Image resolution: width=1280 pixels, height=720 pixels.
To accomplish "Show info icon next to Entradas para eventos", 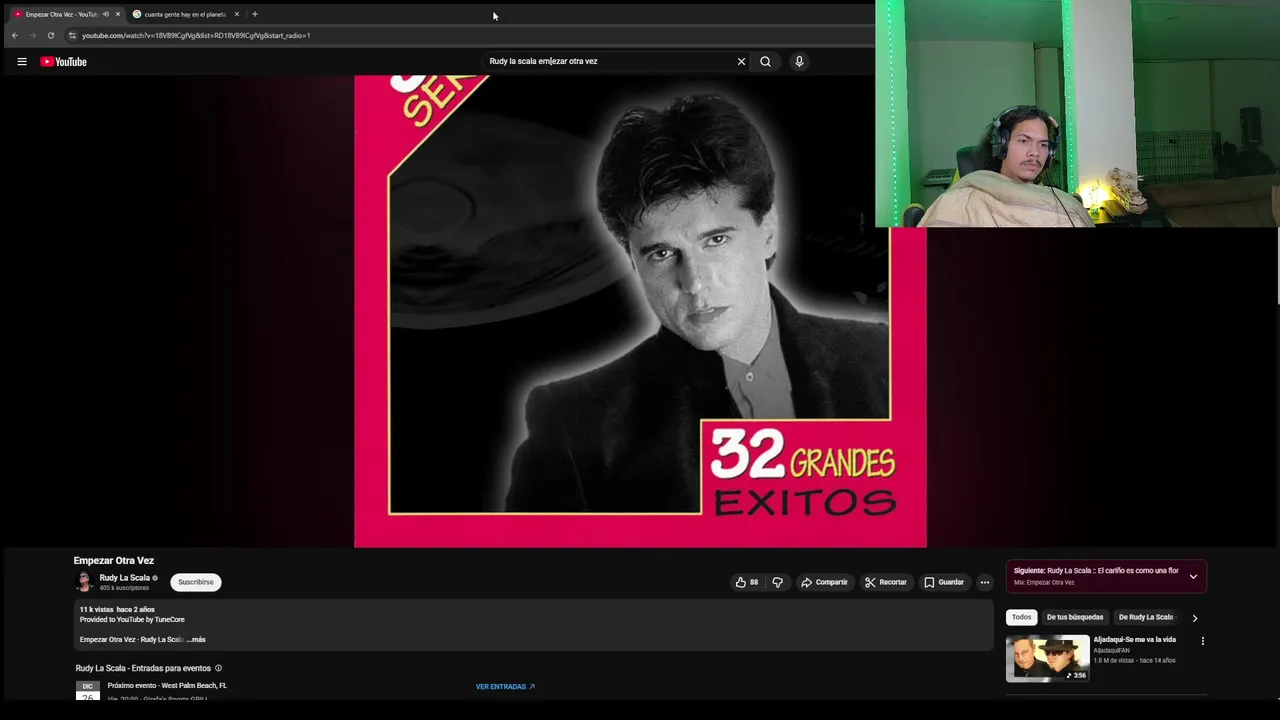I will pyautogui.click(x=218, y=668).
